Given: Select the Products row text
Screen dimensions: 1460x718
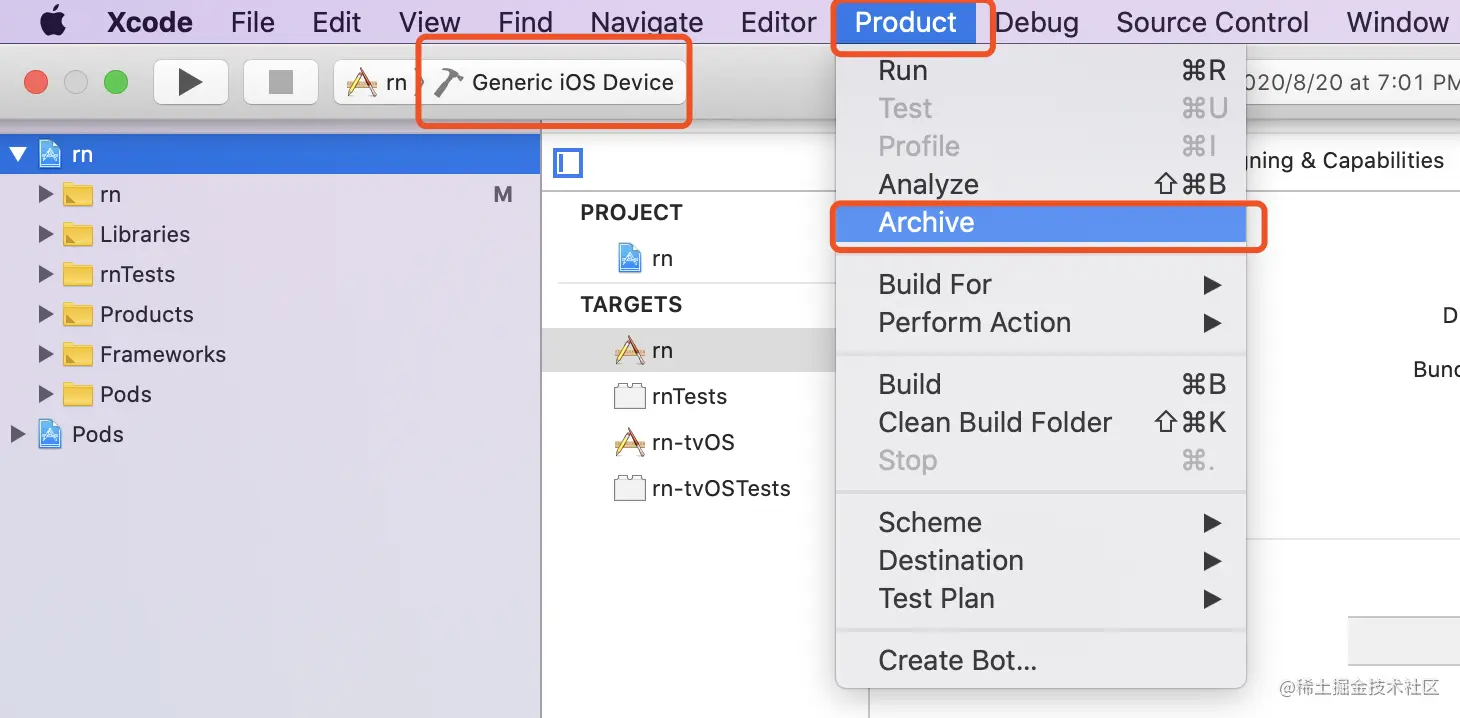Looking at the screenshot, I should tap(147, 314).
